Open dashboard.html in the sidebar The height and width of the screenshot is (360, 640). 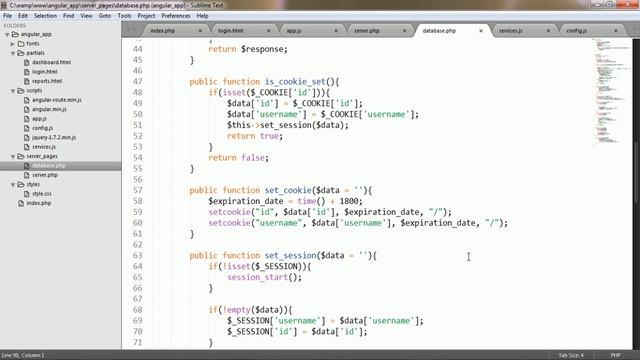pyautogui.click(x=51, y=62)
